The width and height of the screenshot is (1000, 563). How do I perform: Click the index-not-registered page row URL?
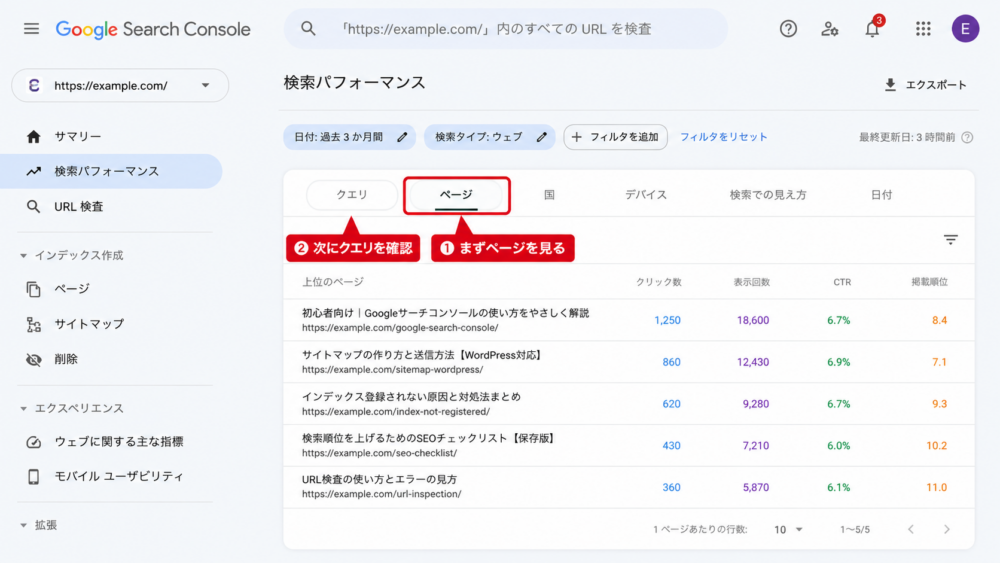(x=395, y=412)
